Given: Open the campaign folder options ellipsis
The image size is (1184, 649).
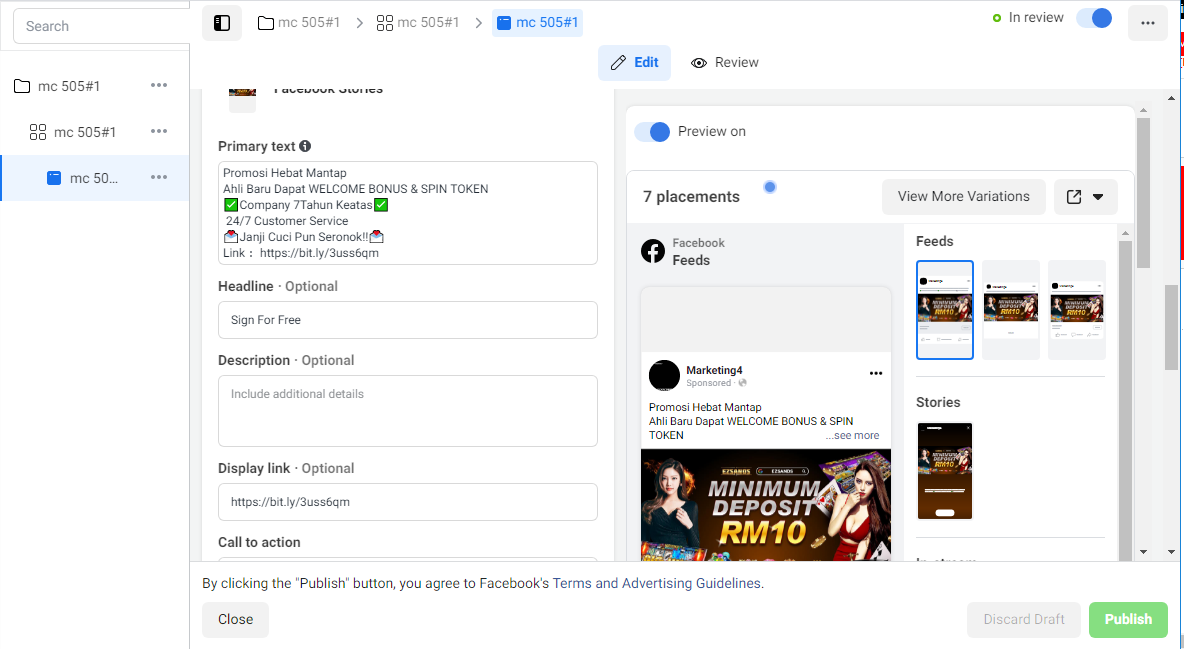Looking at the screenshot, I should 159,85.
